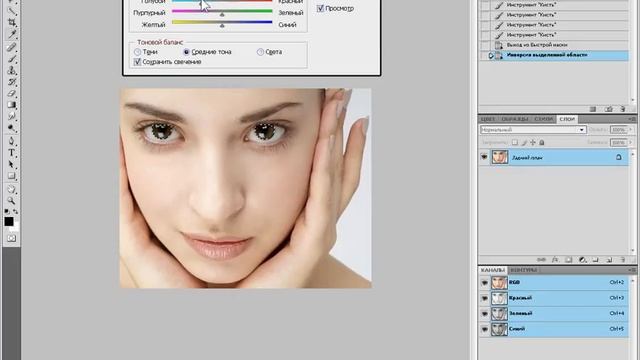The image size is (640, 360).
Task: Click the Пурпурный–Зеленый slider handle
Action: point(222,14)
